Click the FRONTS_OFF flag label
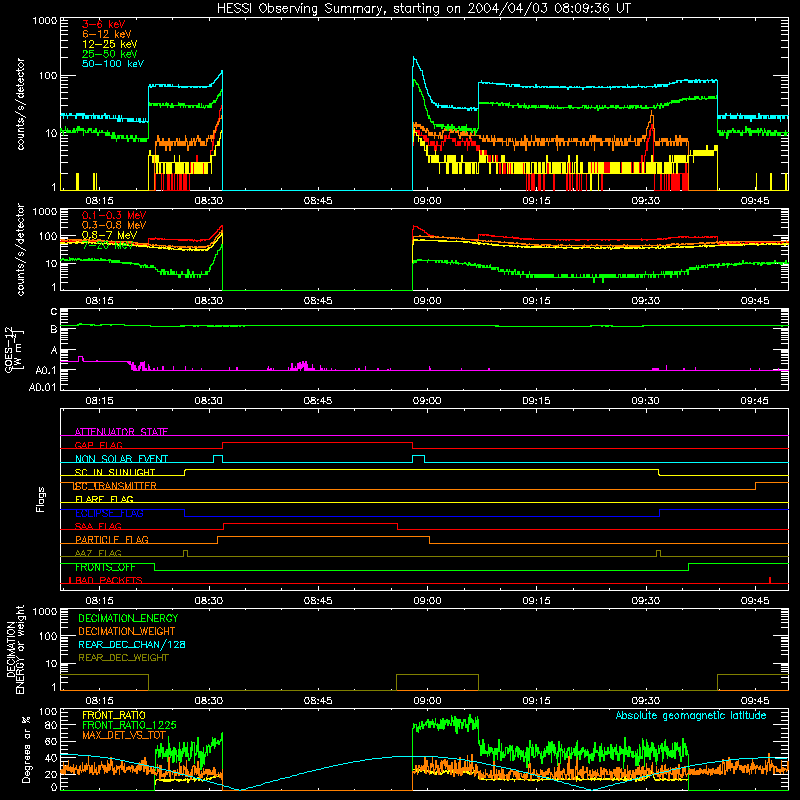The width and height of the screenshot is (800, 800). point(105,567)
